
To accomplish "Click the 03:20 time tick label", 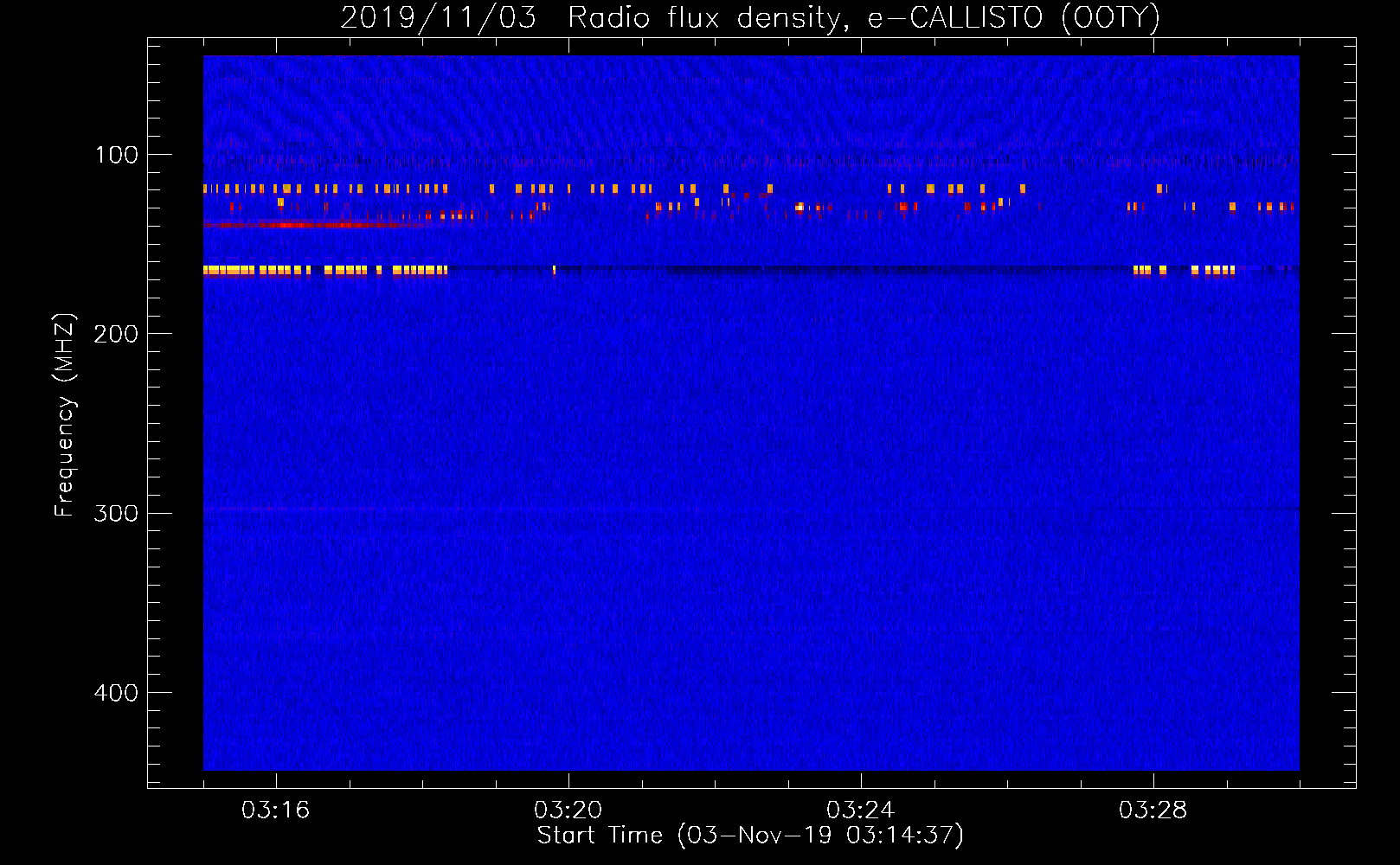I will pyautogui.click(x=568, y=811).
